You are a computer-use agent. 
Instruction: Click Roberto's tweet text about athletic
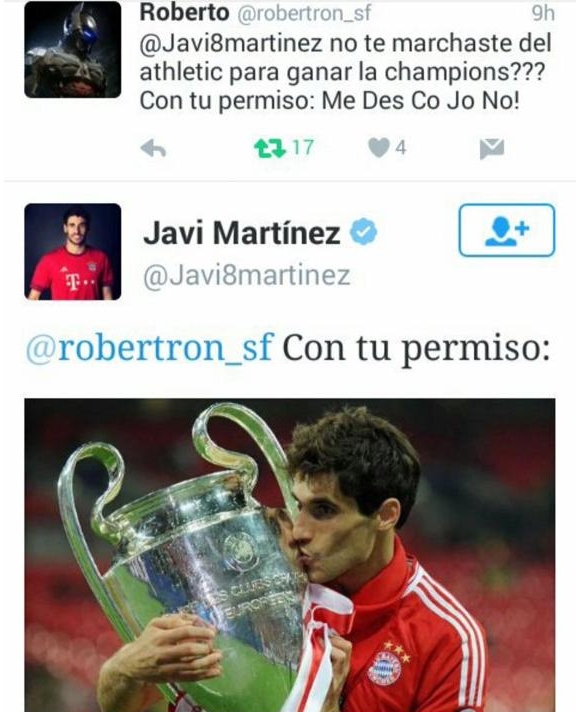[x=345, y=72]
